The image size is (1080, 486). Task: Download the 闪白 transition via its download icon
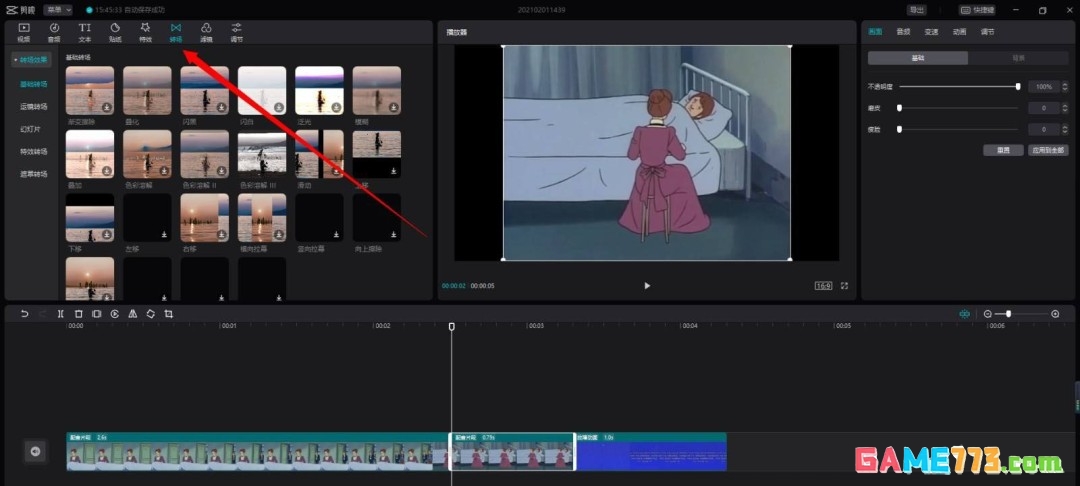(x=279, y=107)
